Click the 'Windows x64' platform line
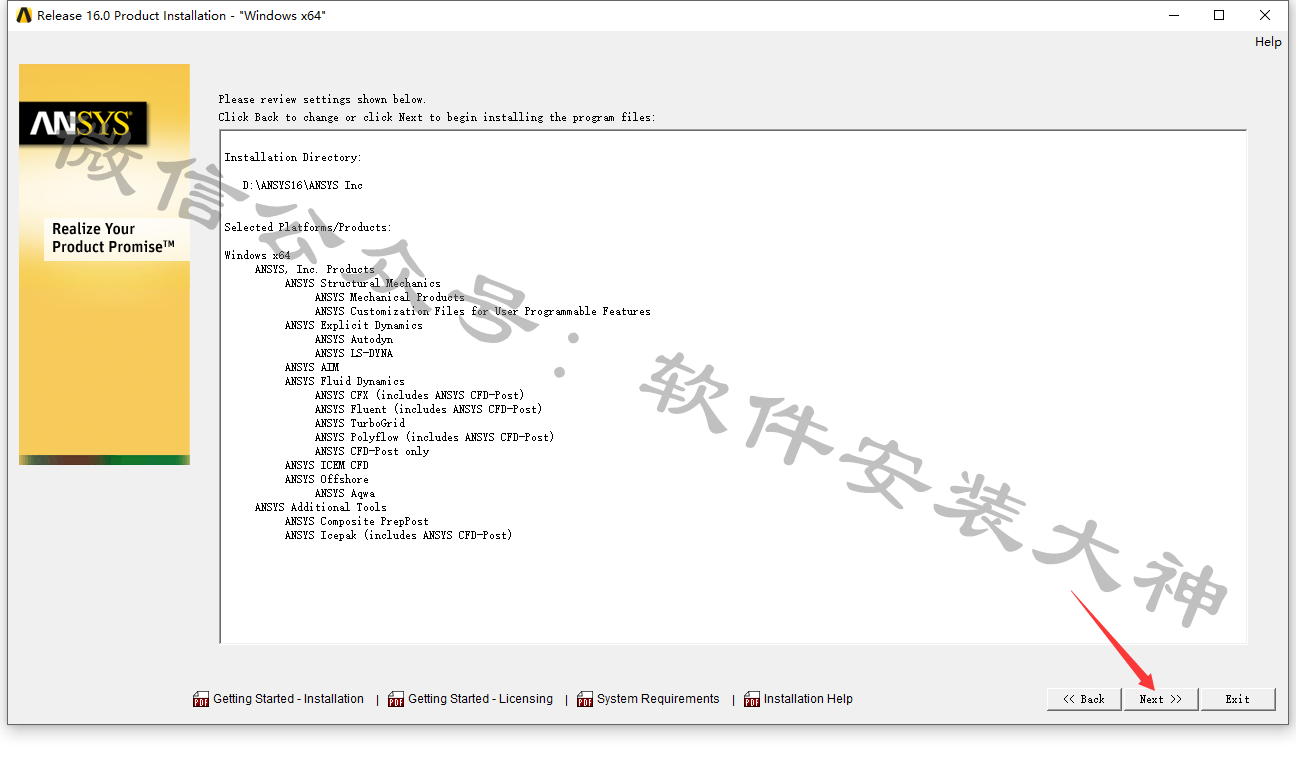Screen dimensions: 1296x764 point(257,256)
